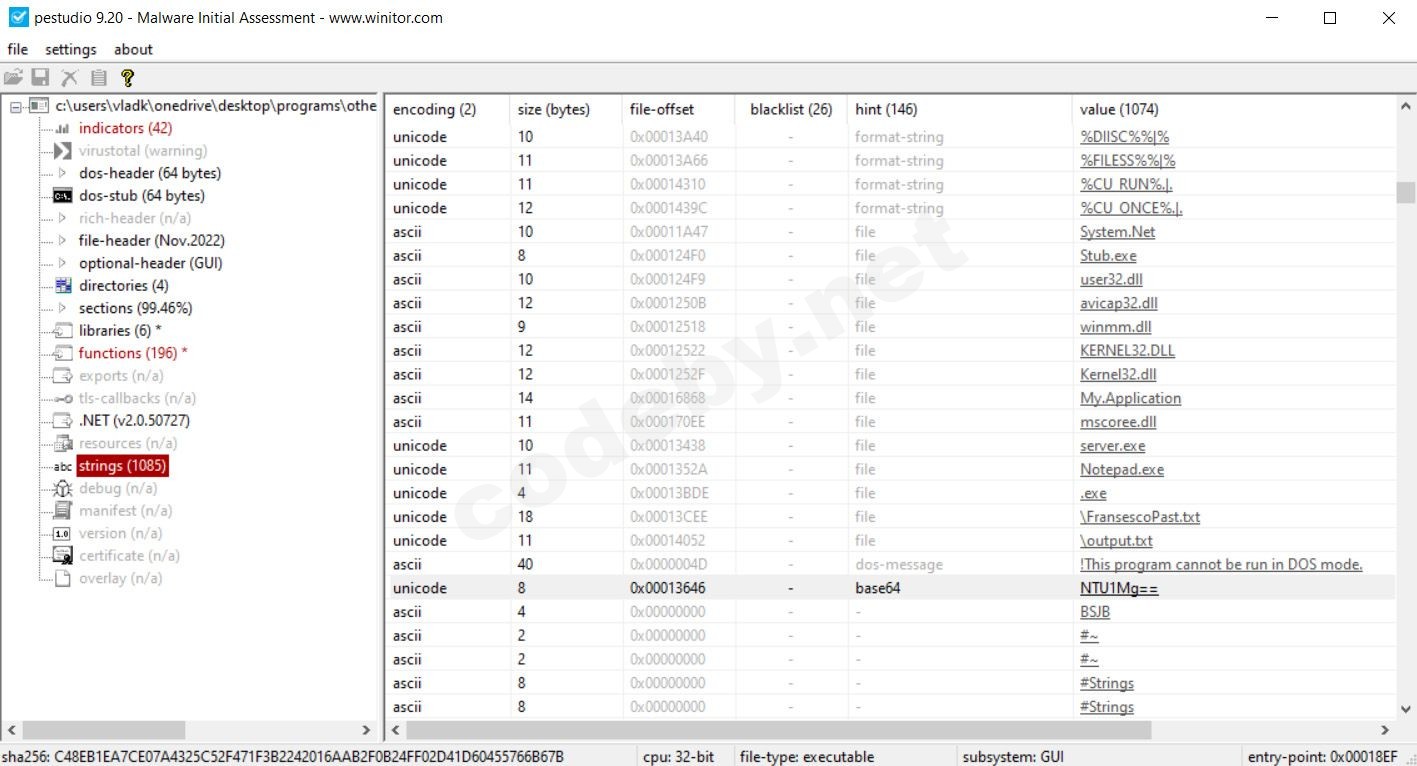Expand the rich-header (n/a) node
This screenshot has height=766, width=1417.
click(x=62, y=218)
